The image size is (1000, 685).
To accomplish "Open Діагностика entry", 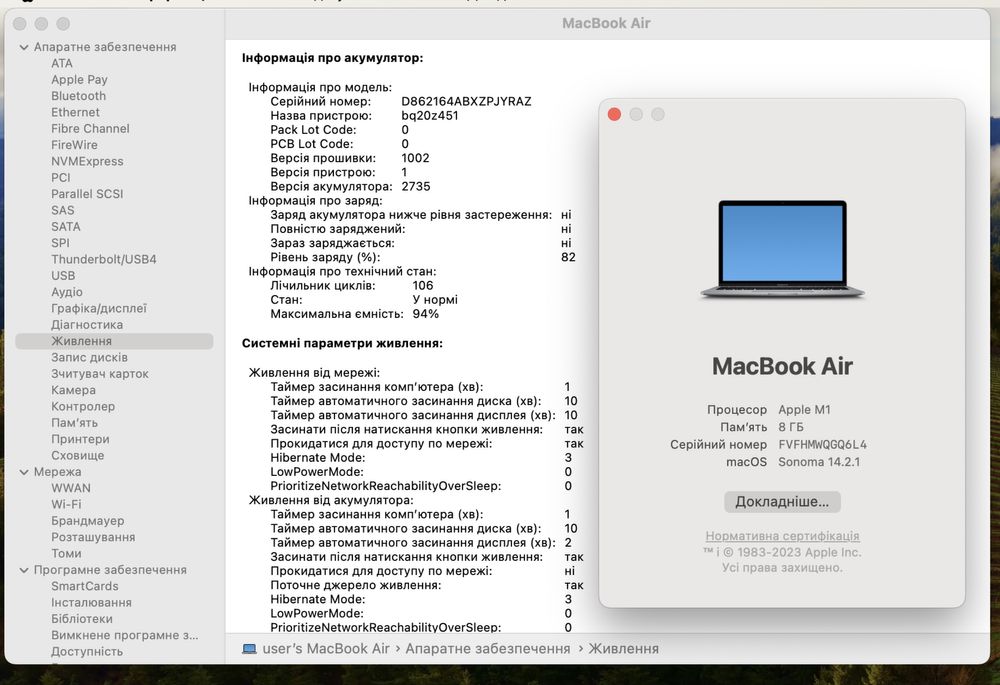I will click(87, 325).
